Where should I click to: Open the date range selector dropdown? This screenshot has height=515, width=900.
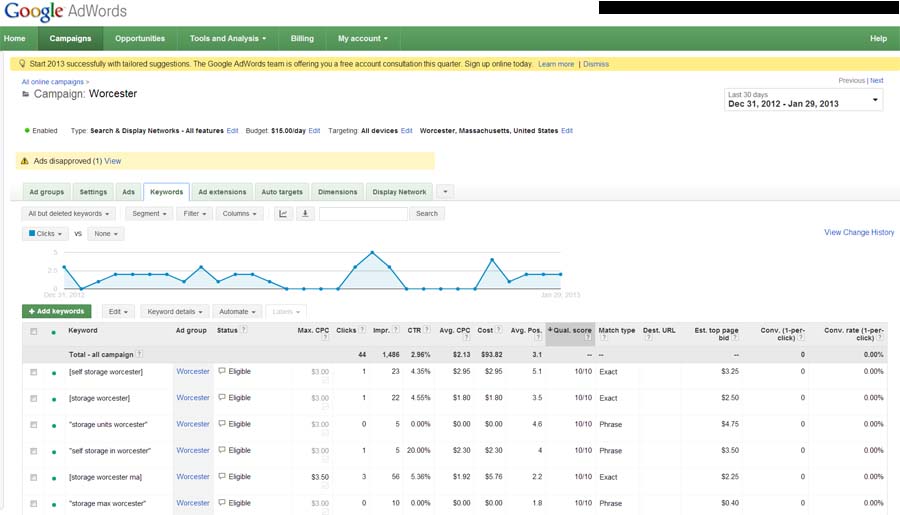(x=803, y=100)
